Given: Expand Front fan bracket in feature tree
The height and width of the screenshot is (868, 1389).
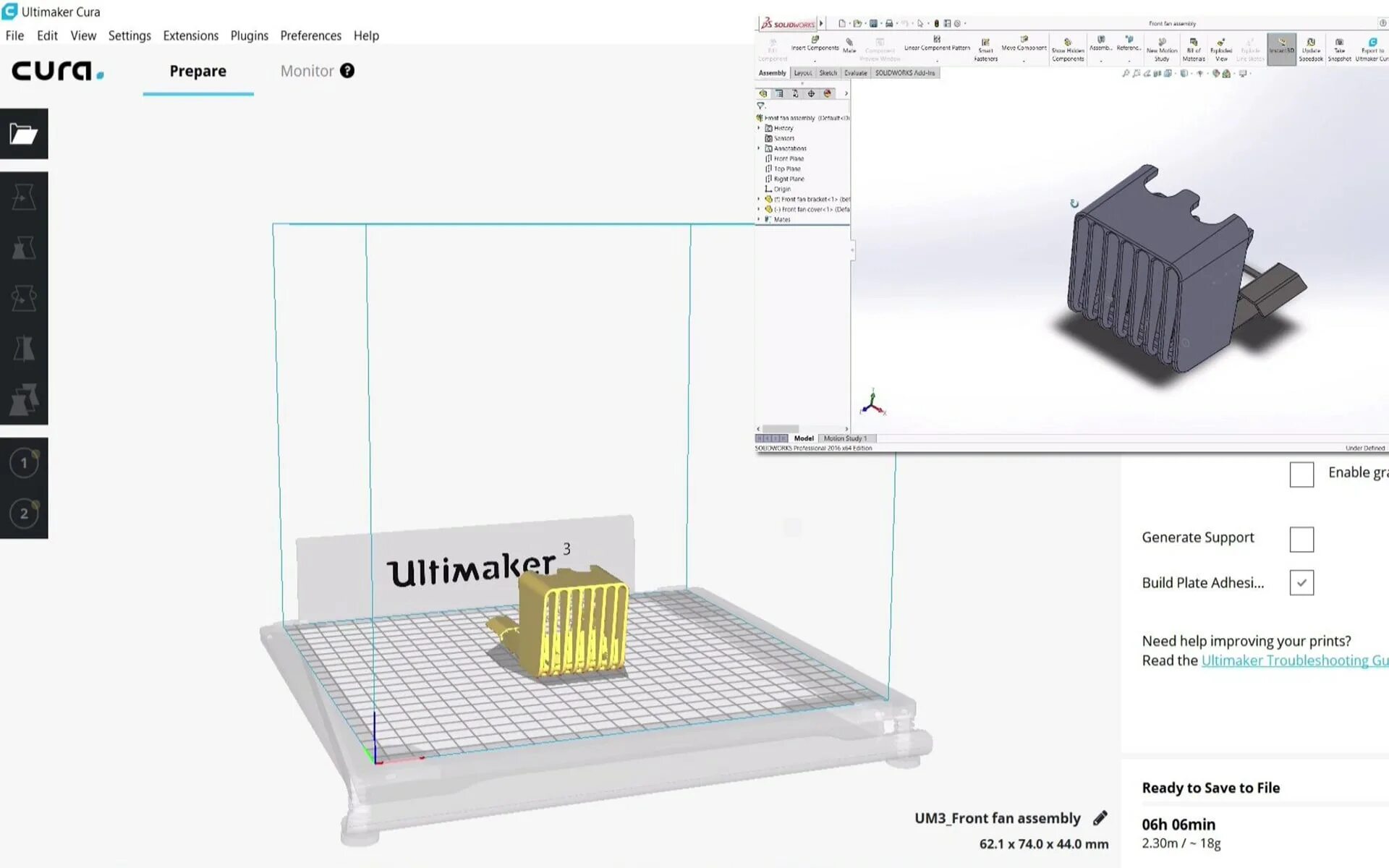Looking at the screenshot, I should [758, 199].
